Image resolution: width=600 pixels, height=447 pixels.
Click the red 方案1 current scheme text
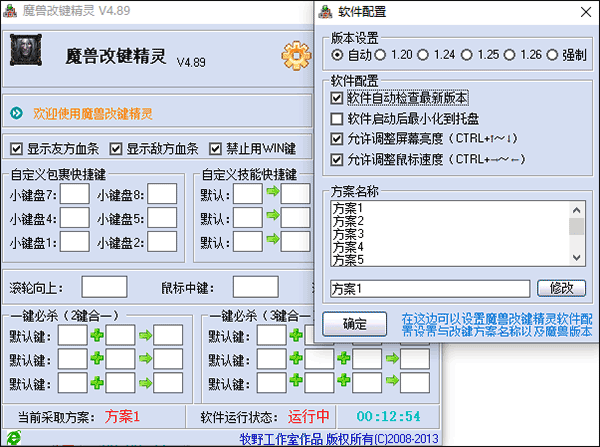122,416
